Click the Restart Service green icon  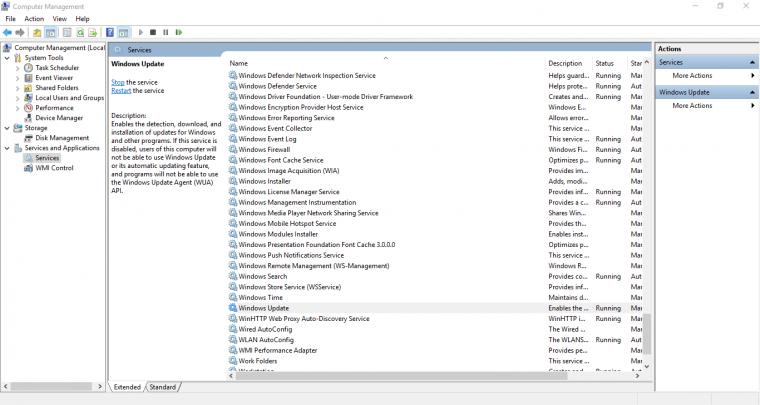point(179,32)
